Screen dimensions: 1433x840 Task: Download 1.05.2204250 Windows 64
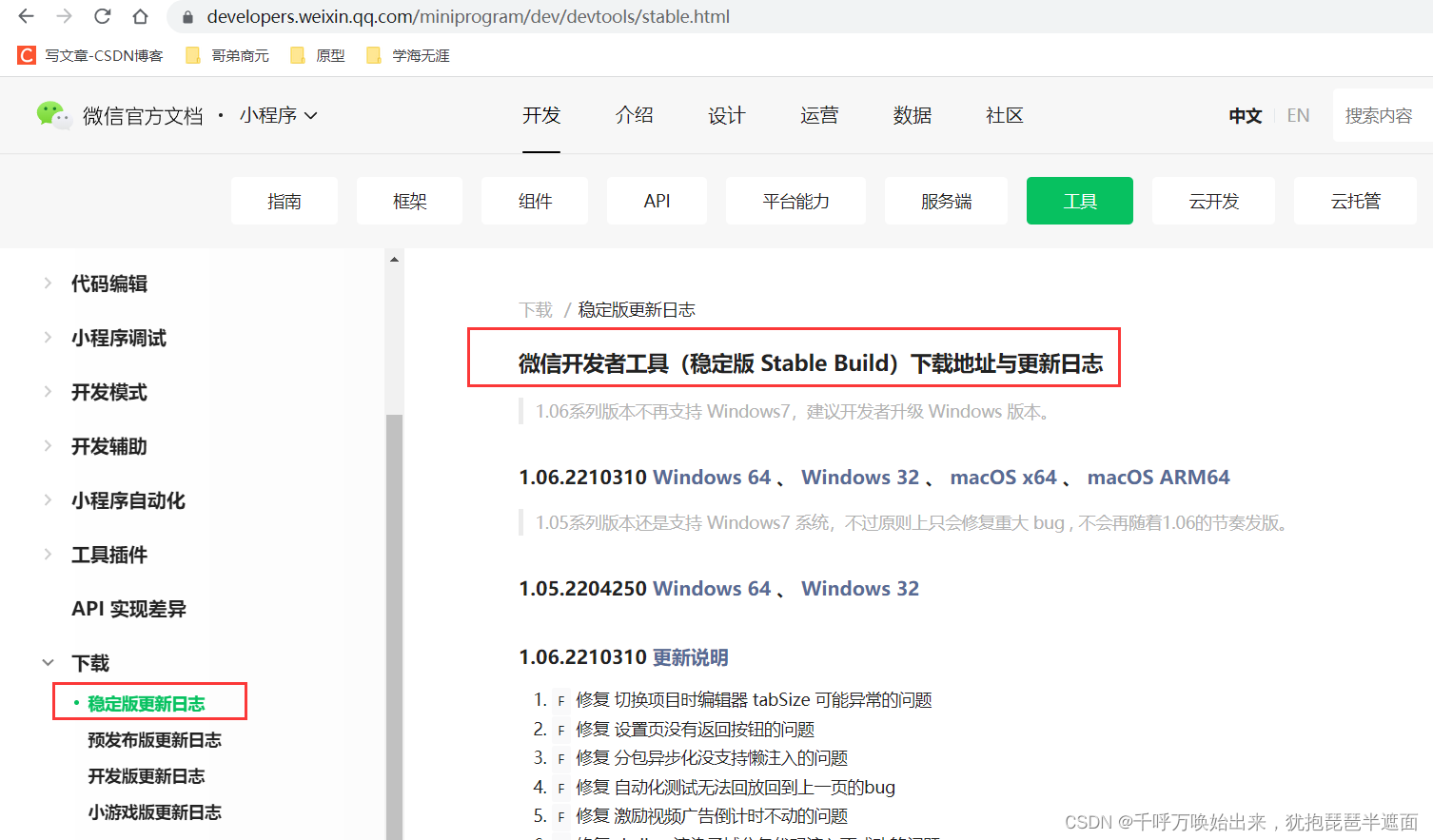[x=712, y=589]
